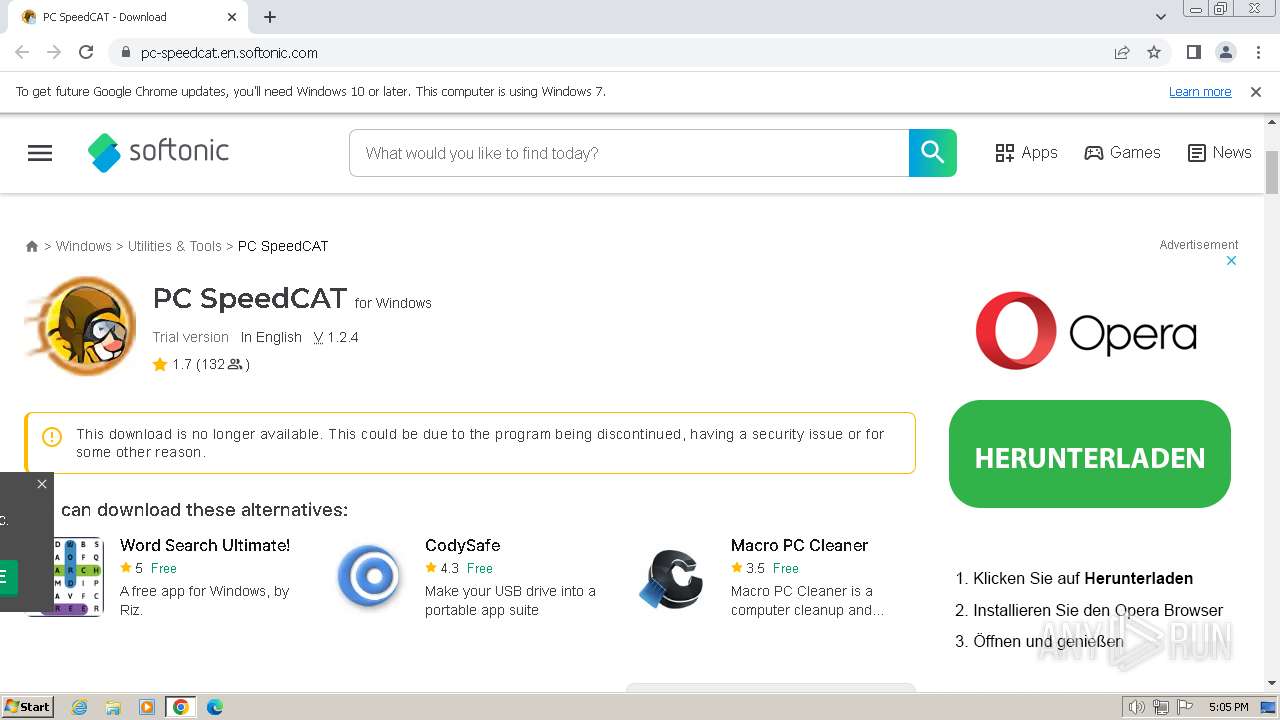Click the green HERUNTERLADEN button

click(1090, 455)
